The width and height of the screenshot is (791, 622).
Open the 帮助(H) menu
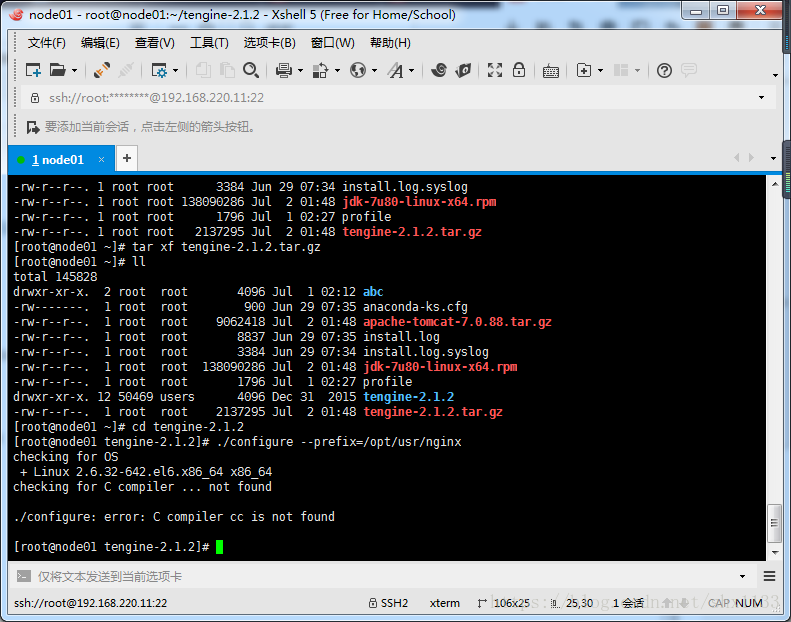[390, 43]
